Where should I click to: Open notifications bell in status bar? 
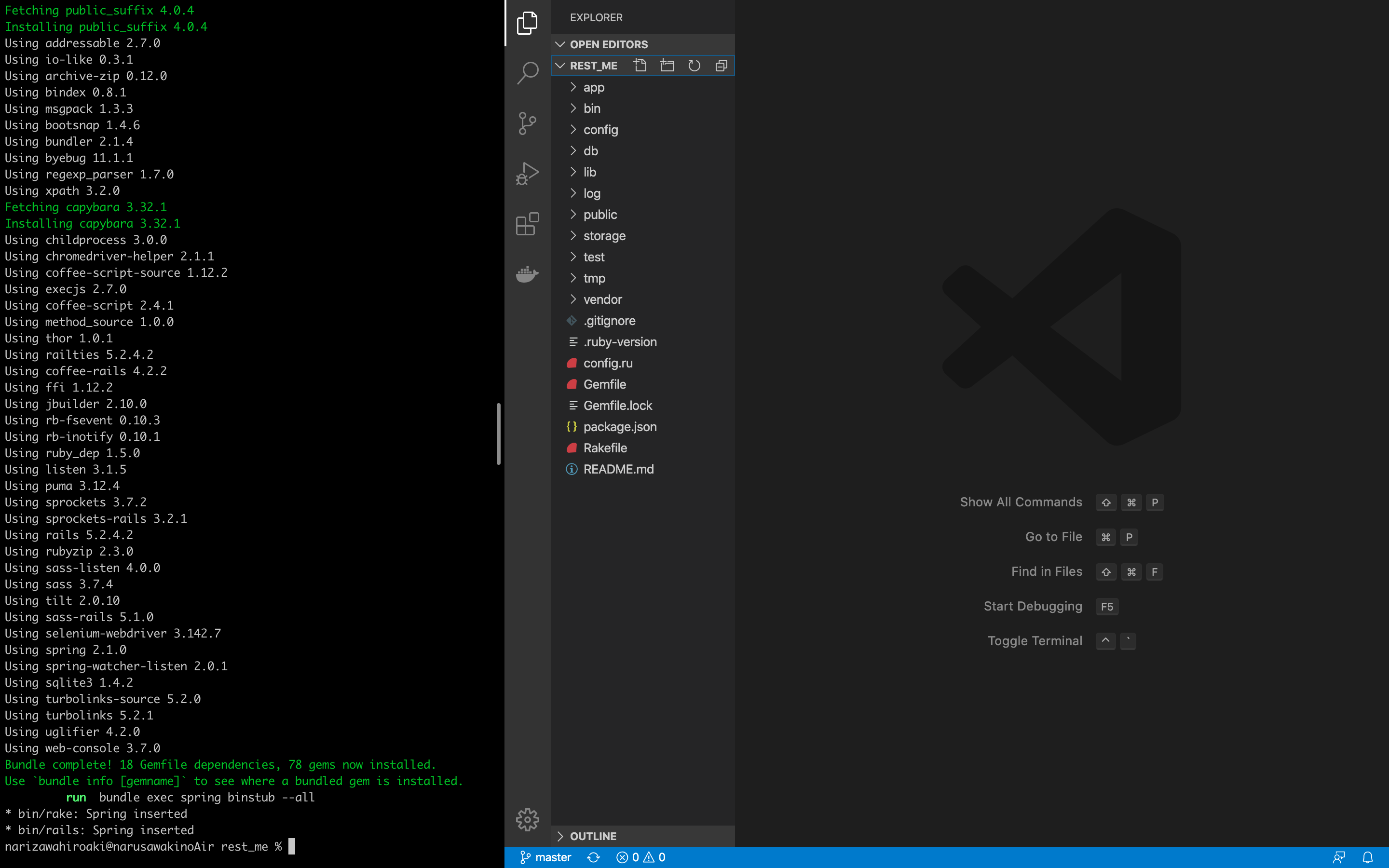1367,857
